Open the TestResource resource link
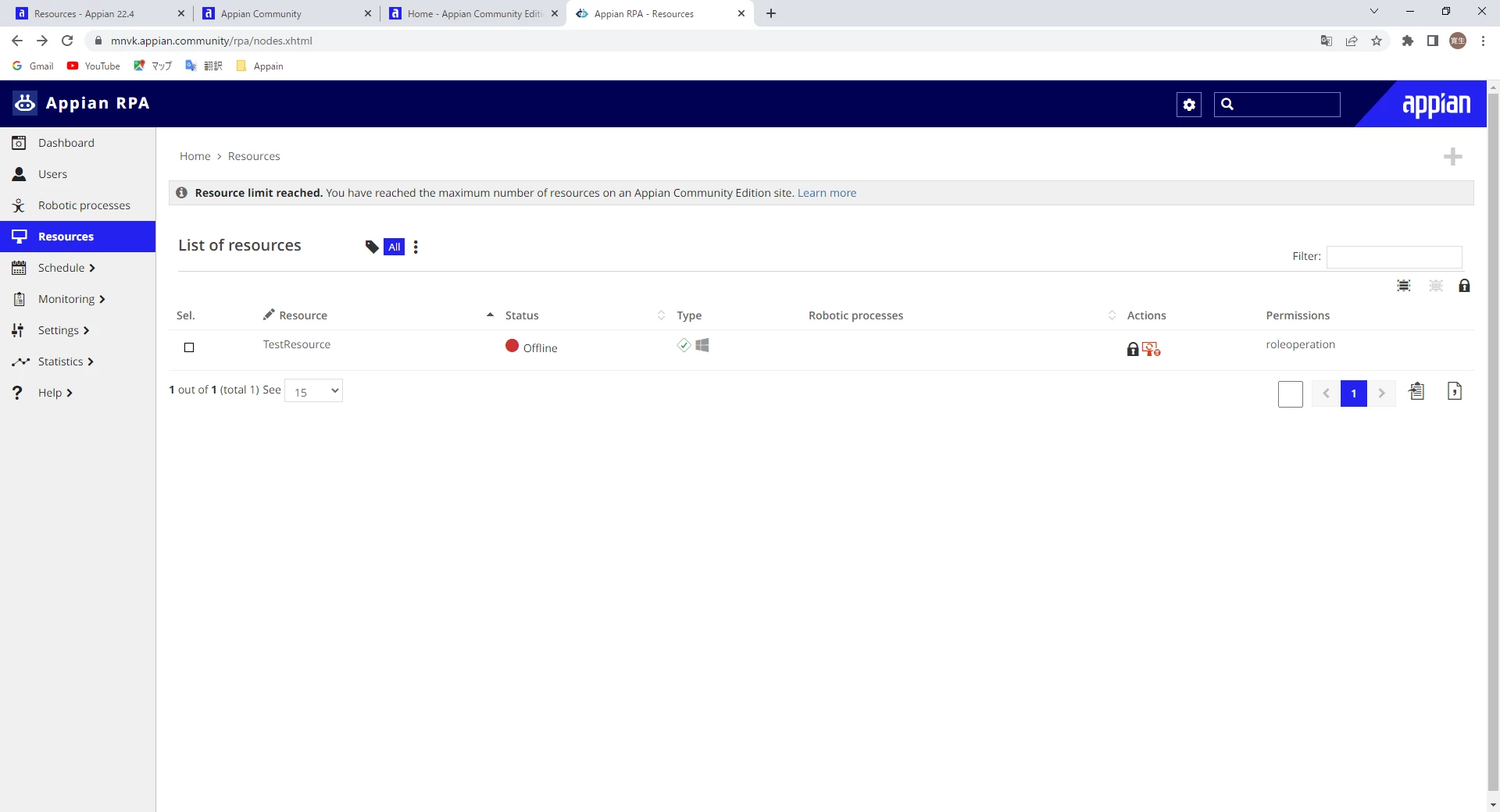 click(x=297, y=344)
